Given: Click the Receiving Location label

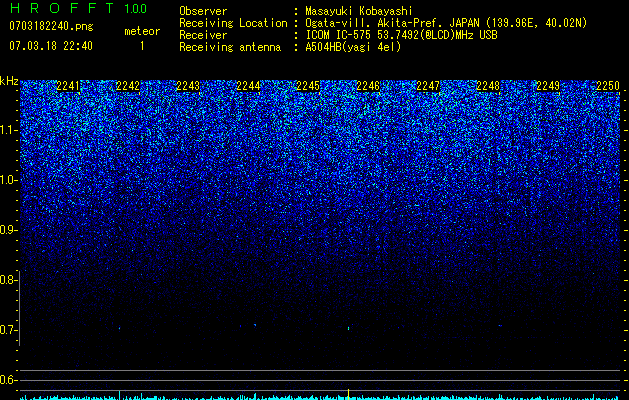Looking at the screenshot, I should point(233,23).
